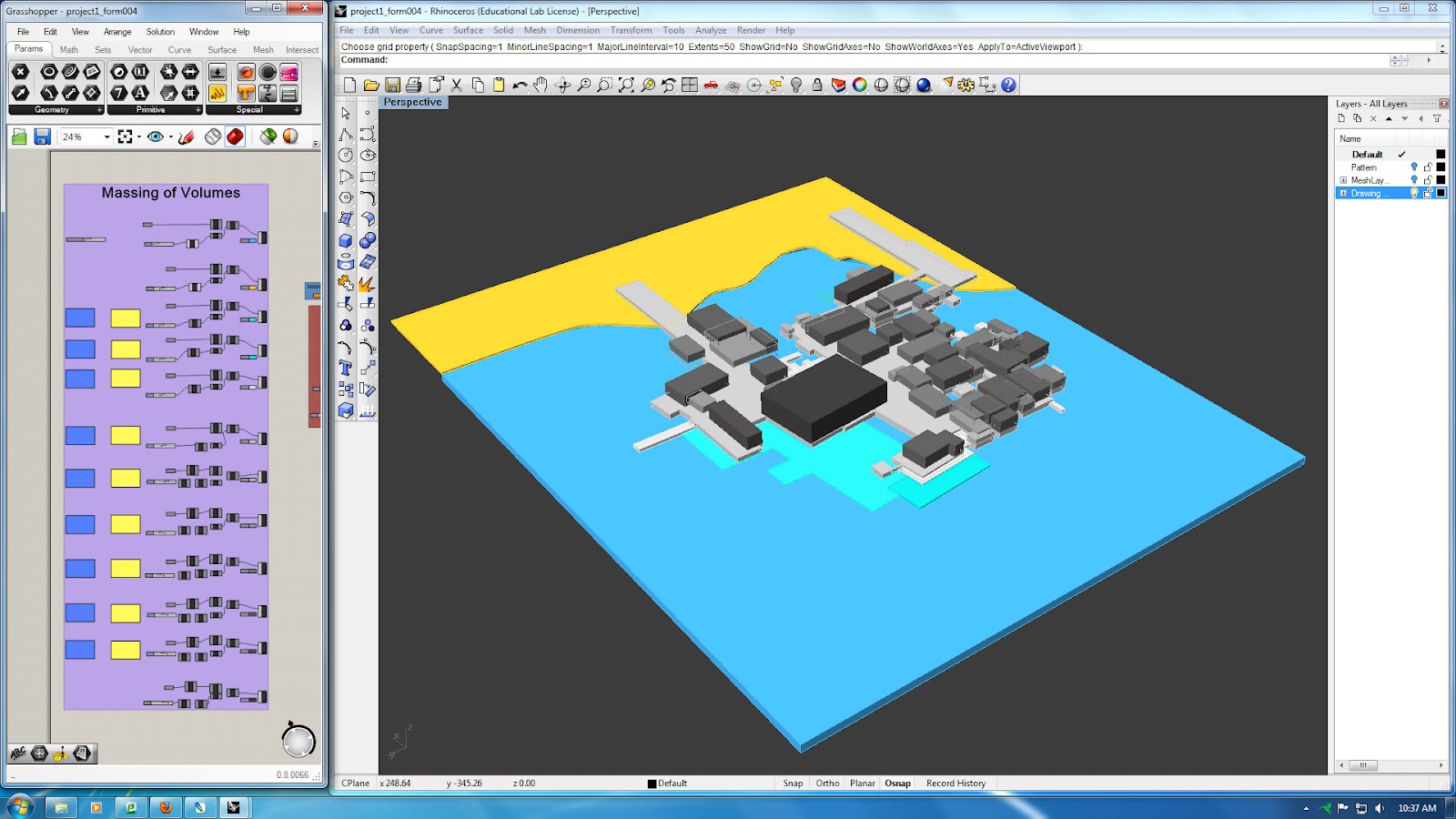1456x819 pixels.
Task: Click the Perspective viewport tab label
Action: [413, 102]
